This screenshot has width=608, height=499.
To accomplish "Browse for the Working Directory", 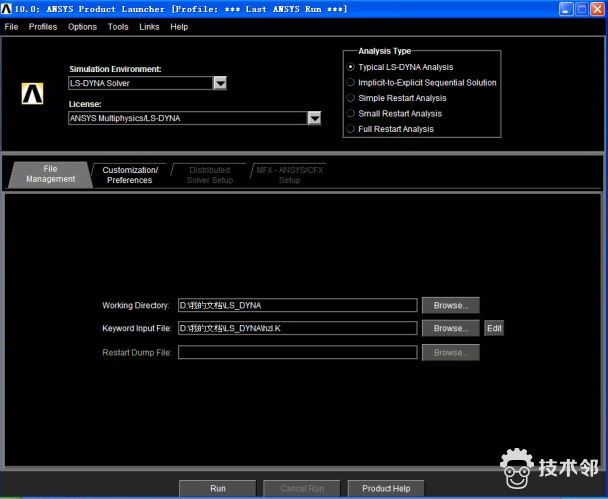I will (450, 305).
